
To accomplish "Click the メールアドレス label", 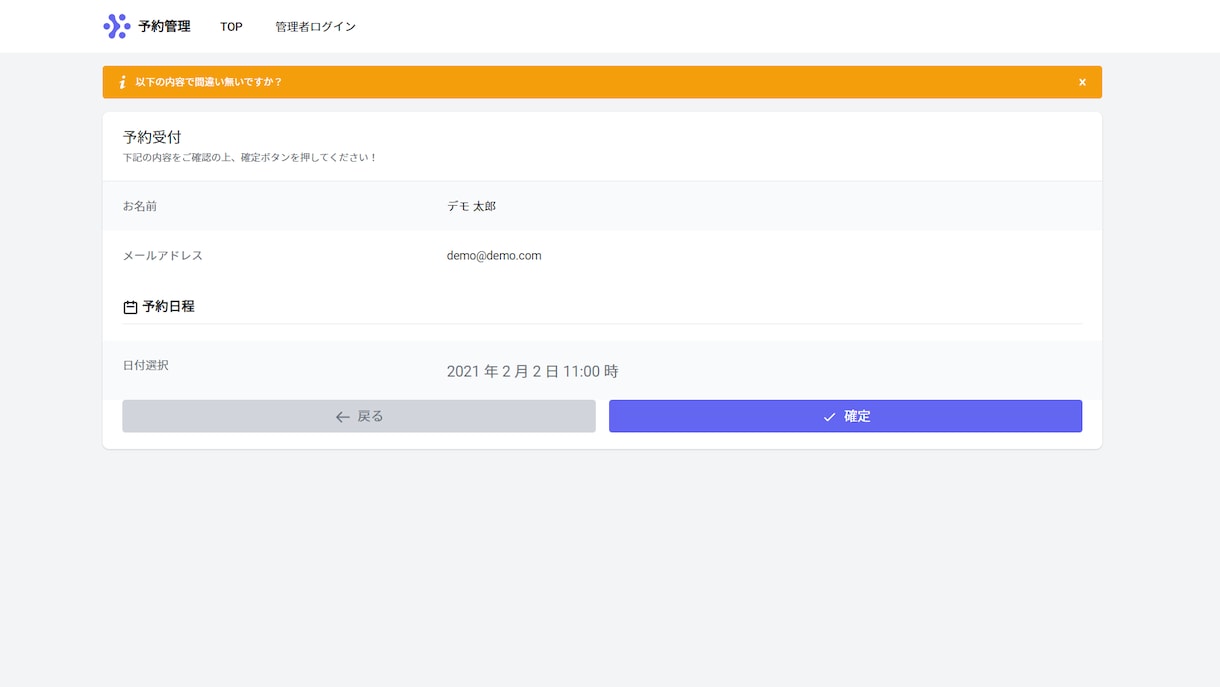I will pos(163,256).
